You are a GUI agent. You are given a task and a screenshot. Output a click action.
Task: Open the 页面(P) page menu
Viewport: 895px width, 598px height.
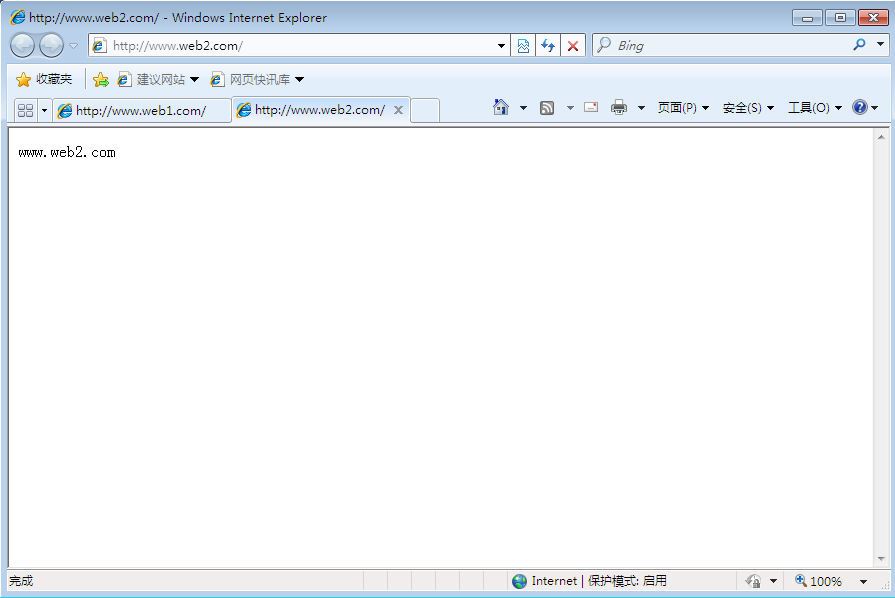pyautogui.click(x=683, y=107)
